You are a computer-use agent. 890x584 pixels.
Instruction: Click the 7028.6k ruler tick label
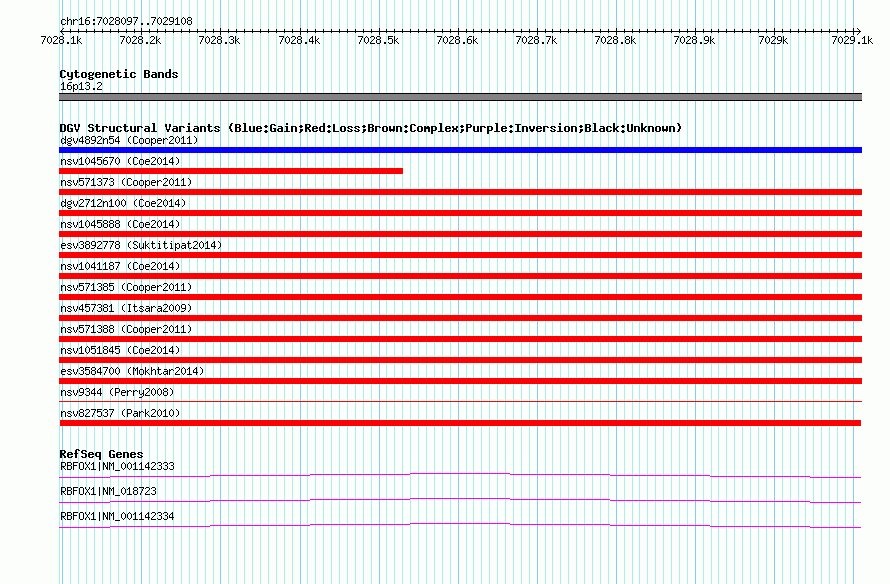[457, 40]
